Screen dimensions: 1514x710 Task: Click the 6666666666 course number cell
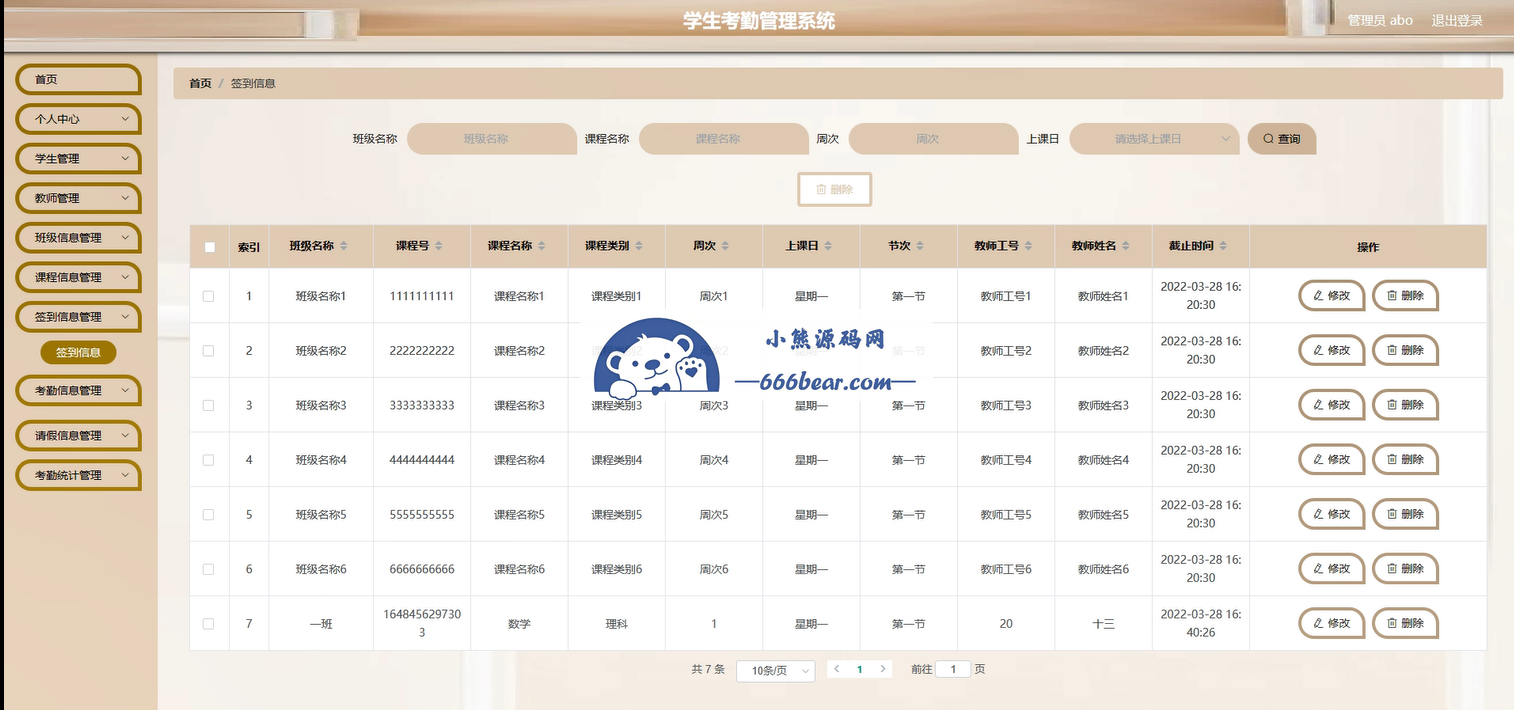tap(421, 569)
